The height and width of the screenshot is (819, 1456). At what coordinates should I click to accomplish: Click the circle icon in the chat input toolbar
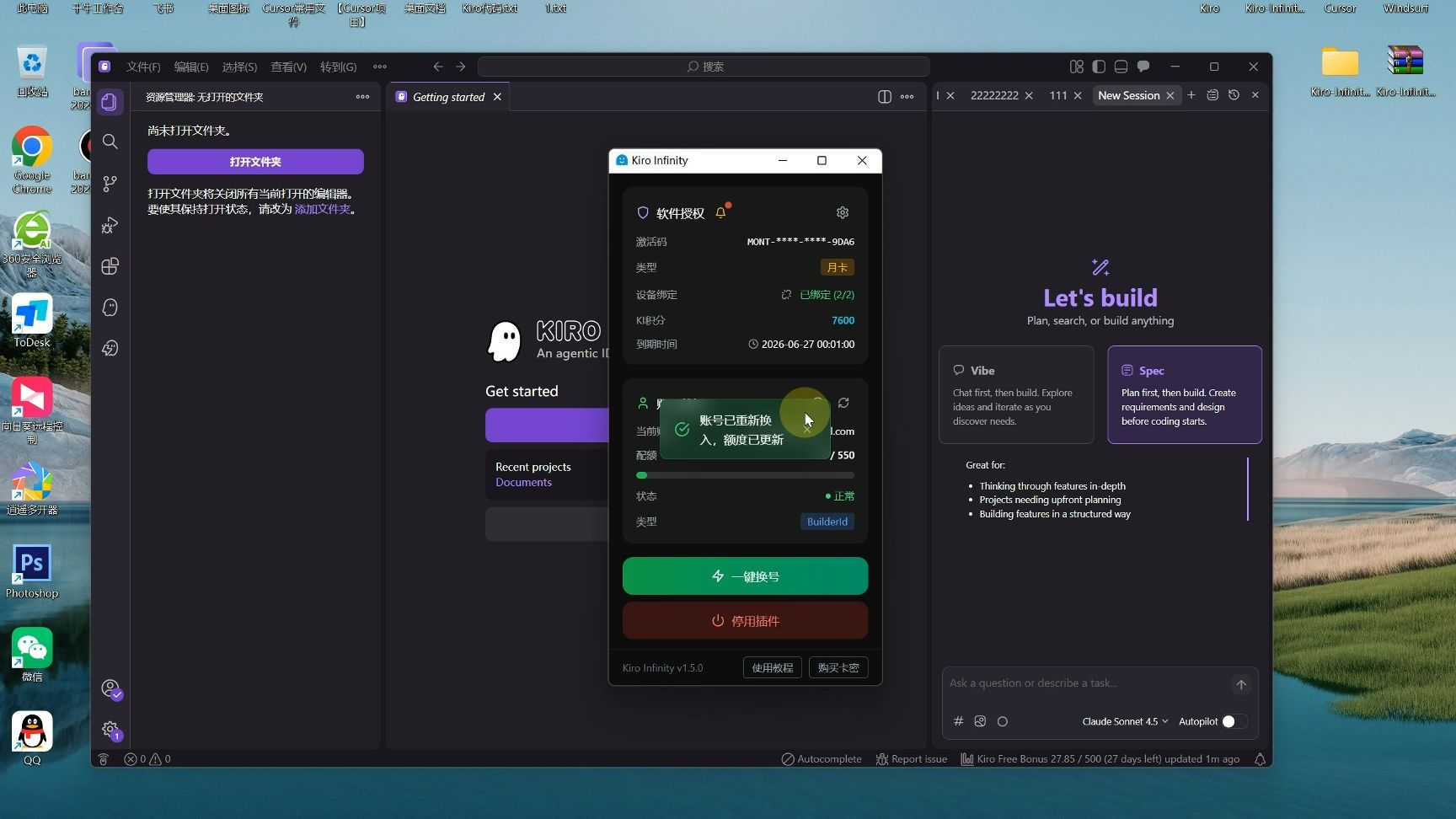pos(1002,721)
